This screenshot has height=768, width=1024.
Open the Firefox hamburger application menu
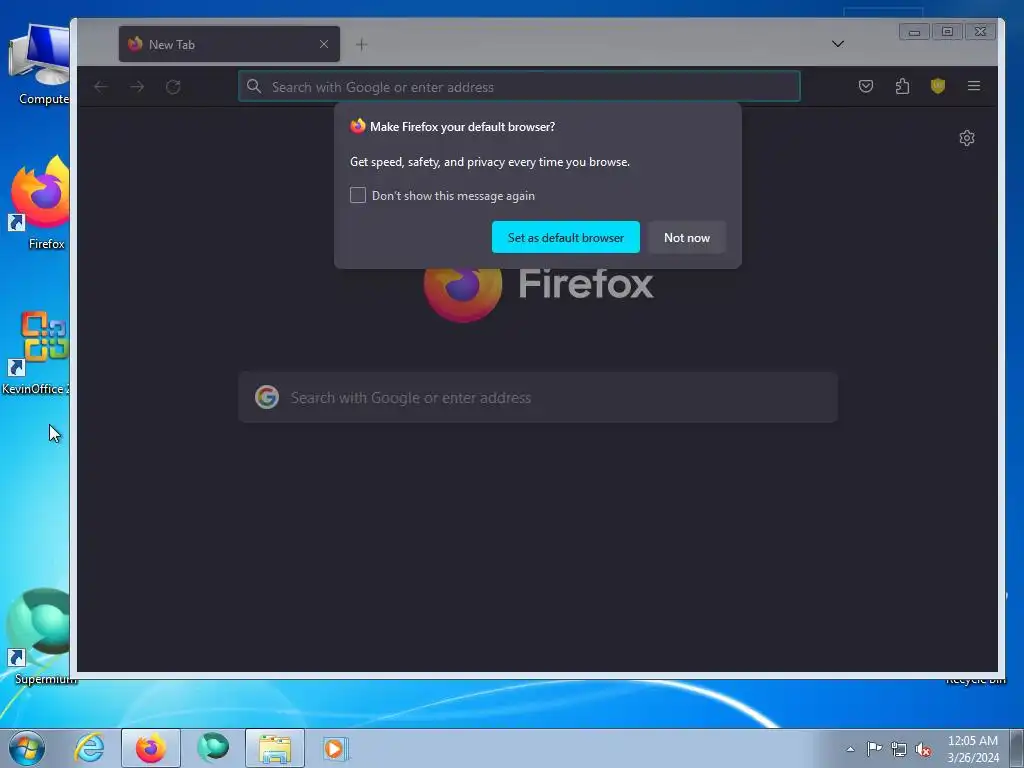click(x=974, y=86)
